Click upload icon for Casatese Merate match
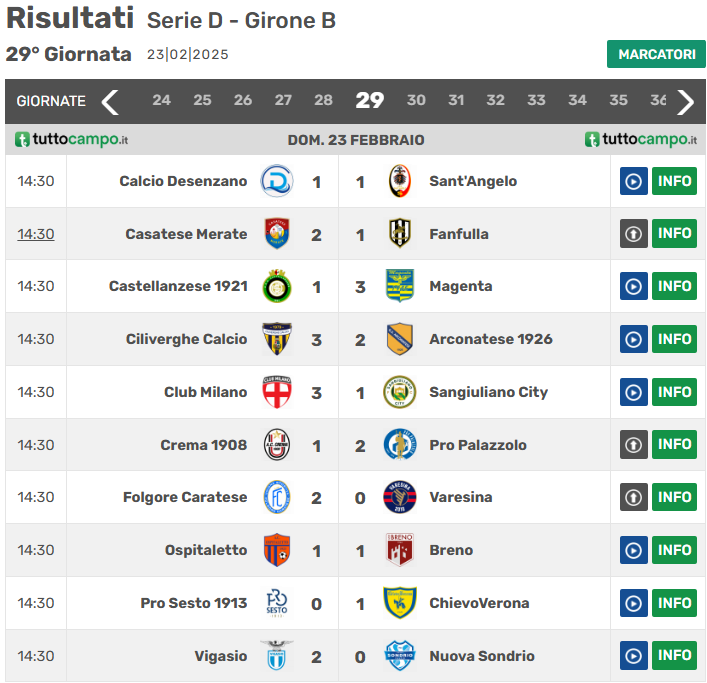Viewport: 707px width, 683px height. pos(633,234)
